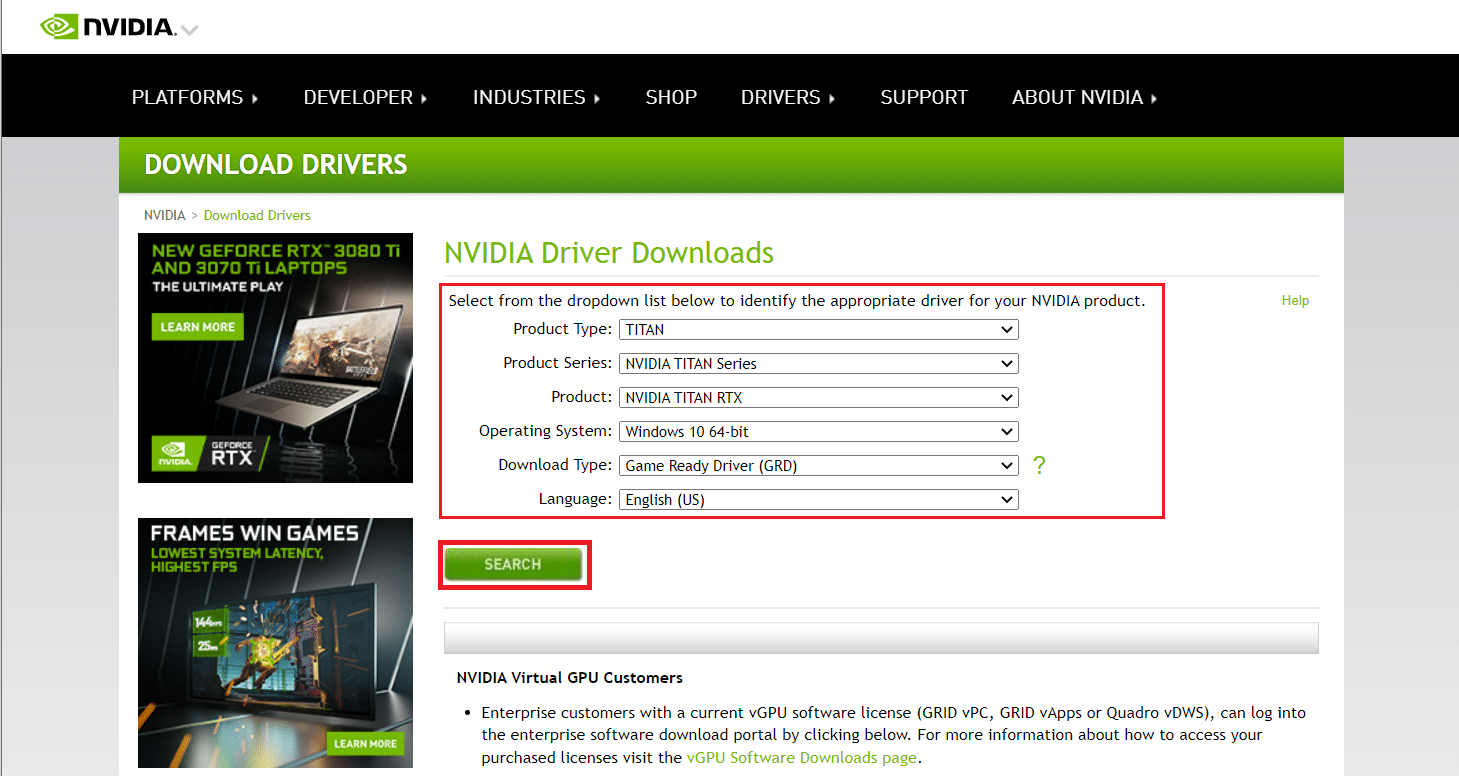Expand the Operating System dropdown
The image size is (1459, 776).
[x=819, y=431]
